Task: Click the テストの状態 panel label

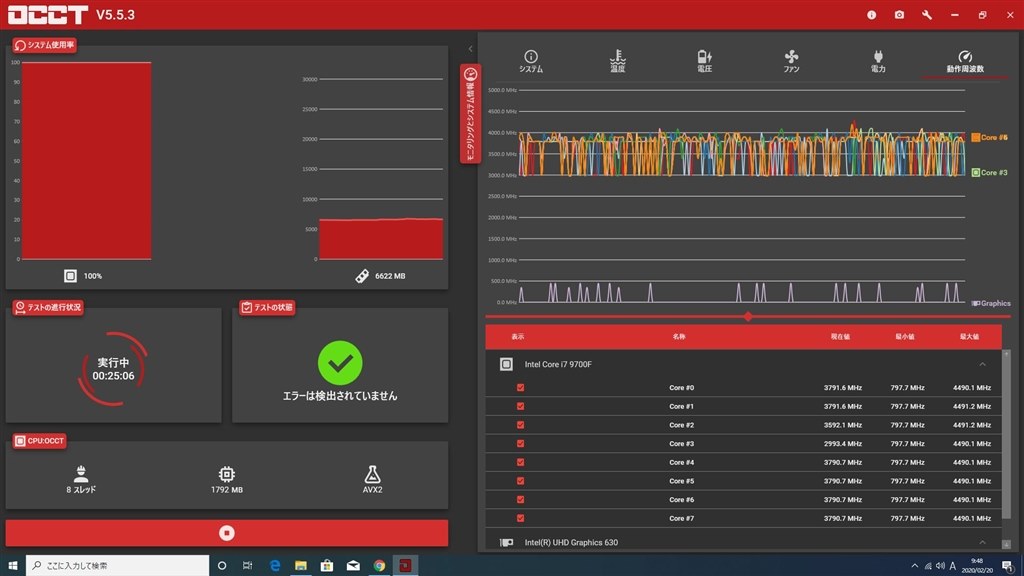Action: [267, 307]
